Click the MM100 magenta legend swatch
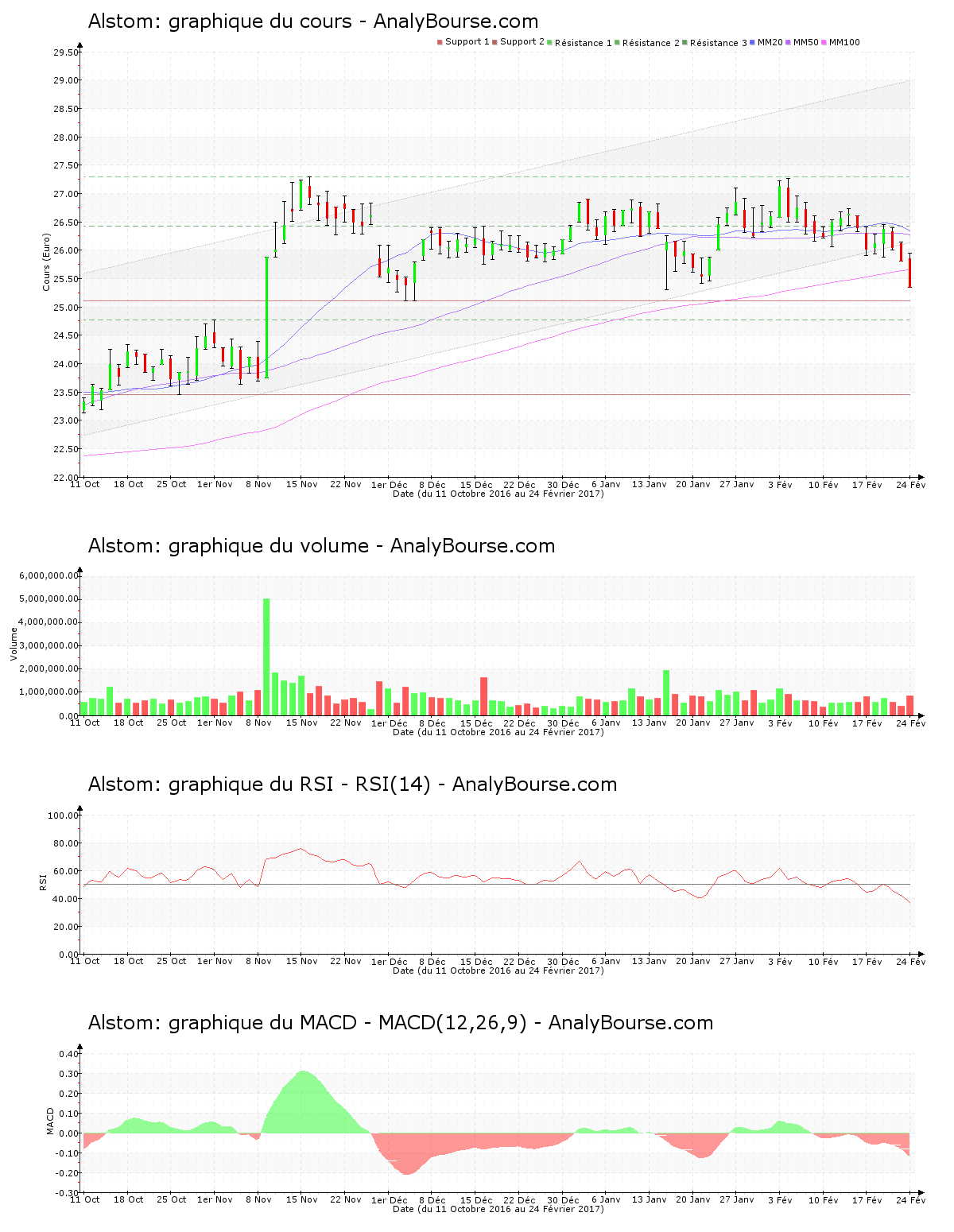 [x=824, y=42]
